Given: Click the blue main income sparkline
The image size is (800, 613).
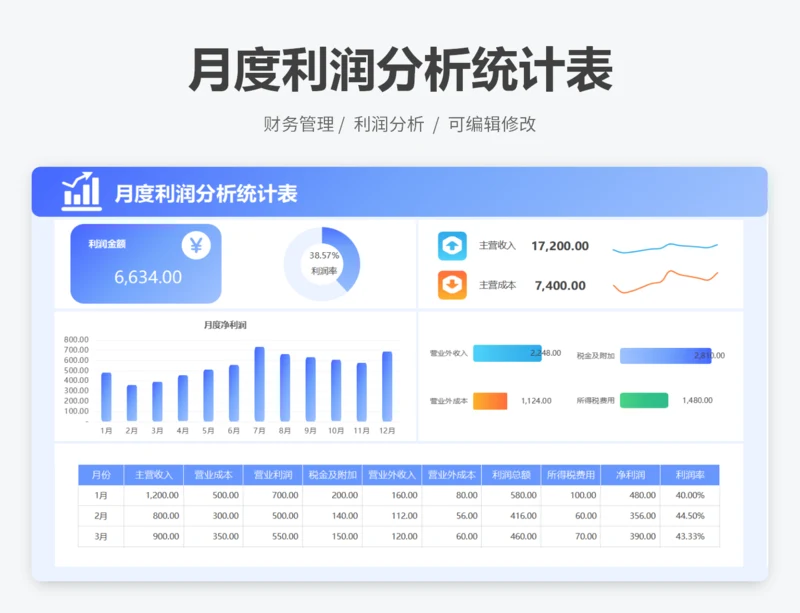Looking at the screenshot, I should 665,248.
